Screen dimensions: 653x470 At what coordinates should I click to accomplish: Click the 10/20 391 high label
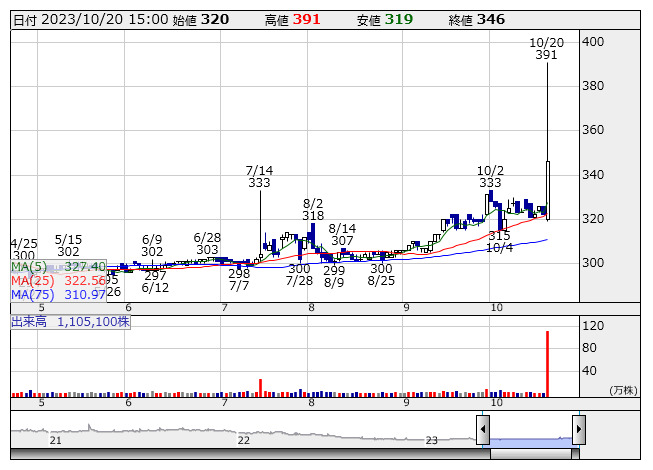click(546, 49)
